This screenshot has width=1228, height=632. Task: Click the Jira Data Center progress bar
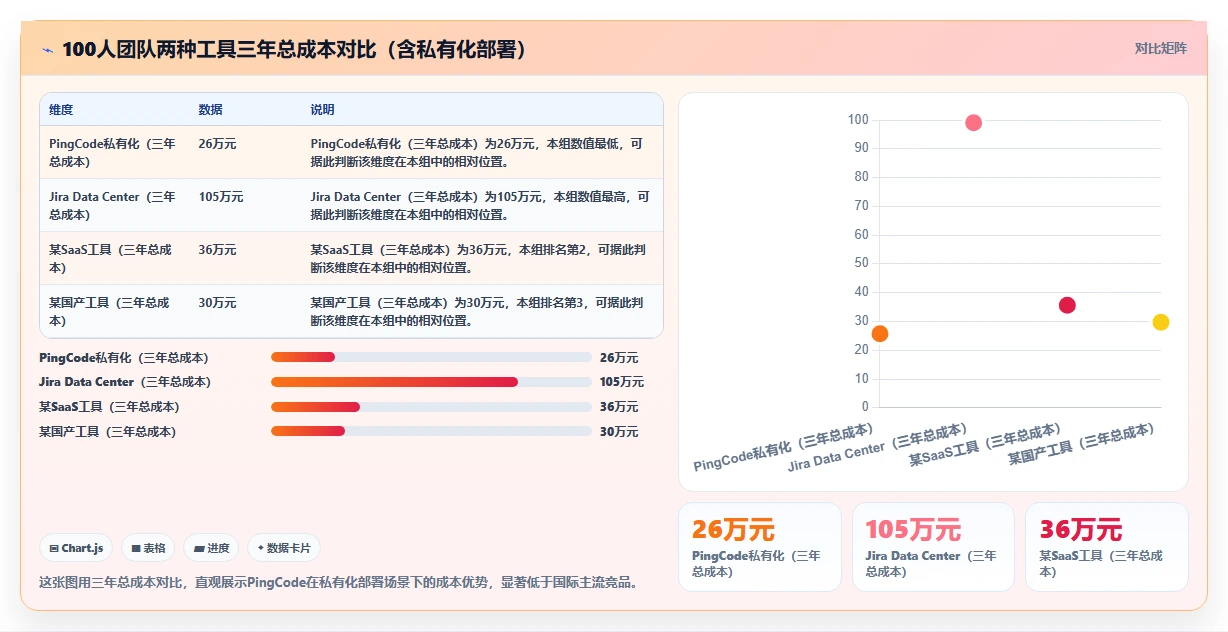[x=431, y=382]
